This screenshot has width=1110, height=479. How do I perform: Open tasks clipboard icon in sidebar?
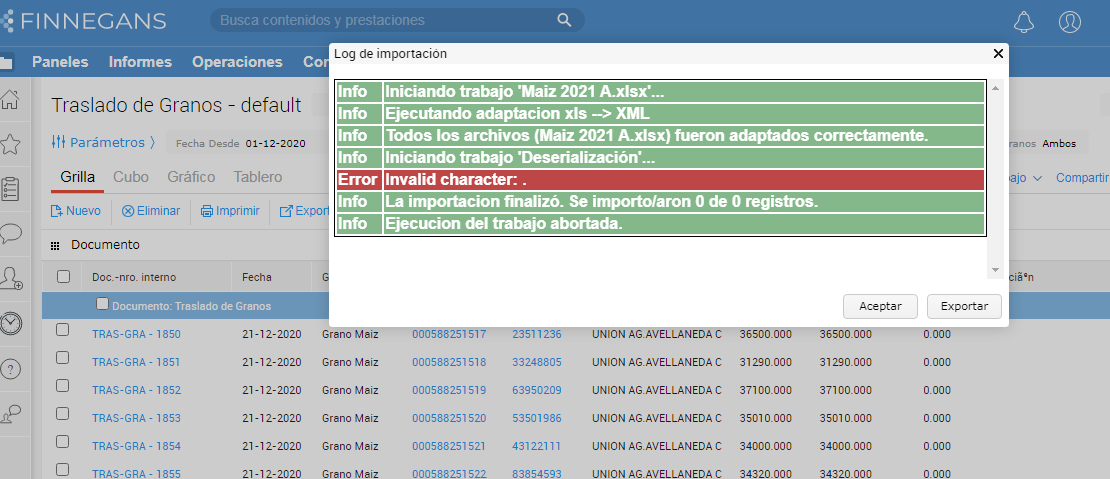[11, 189]
